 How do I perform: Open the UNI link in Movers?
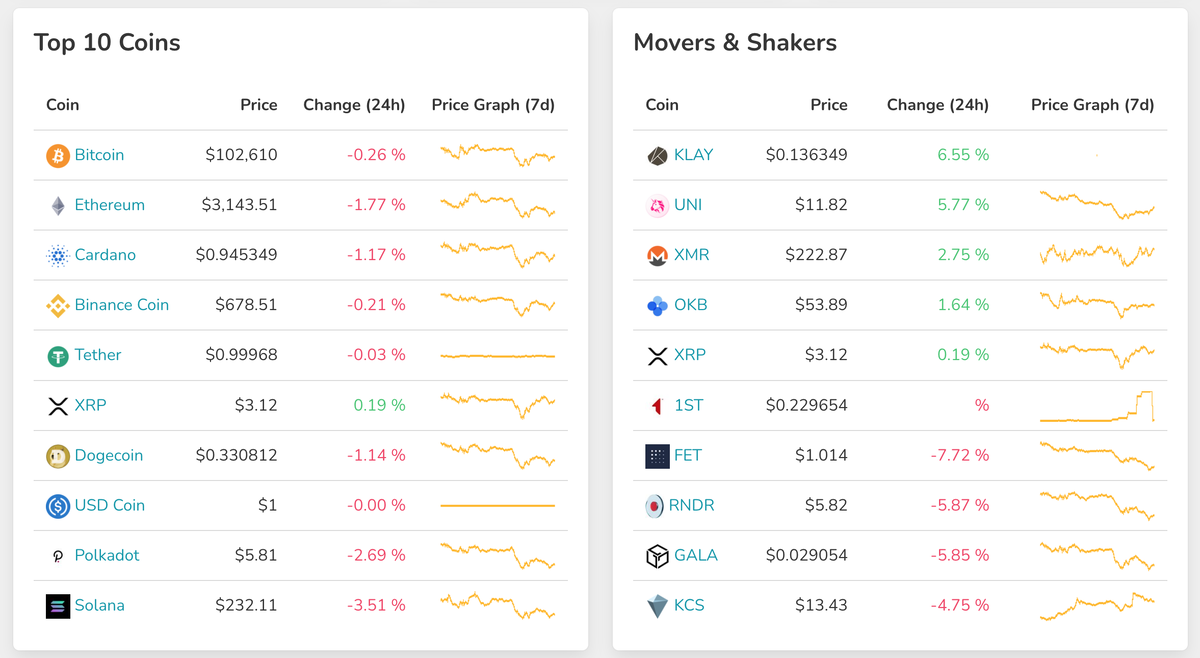(x=688, y=205)
